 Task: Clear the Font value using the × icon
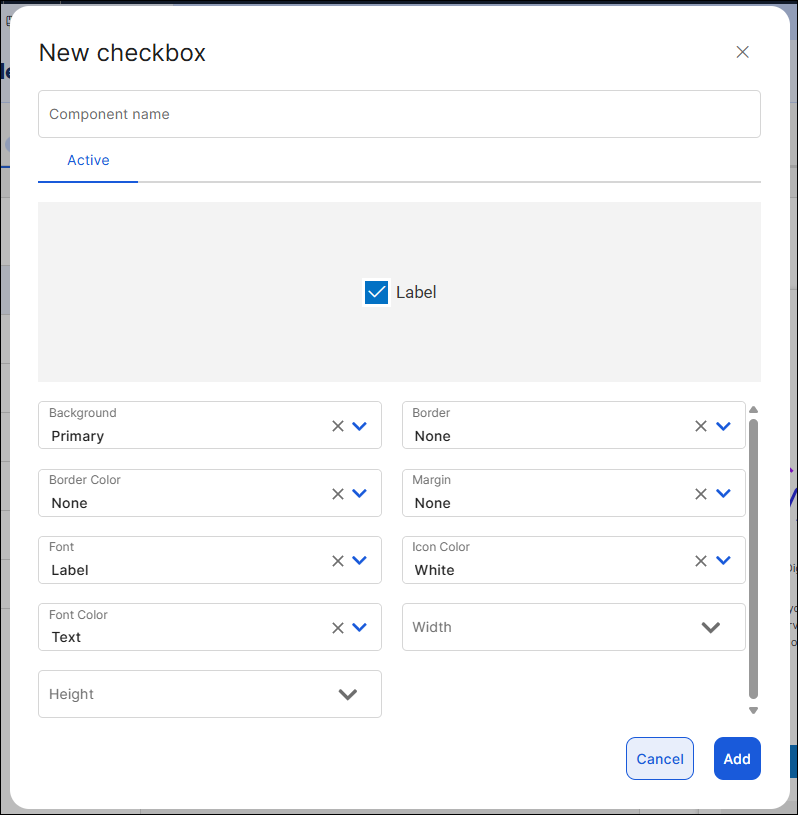click(337, 560)
